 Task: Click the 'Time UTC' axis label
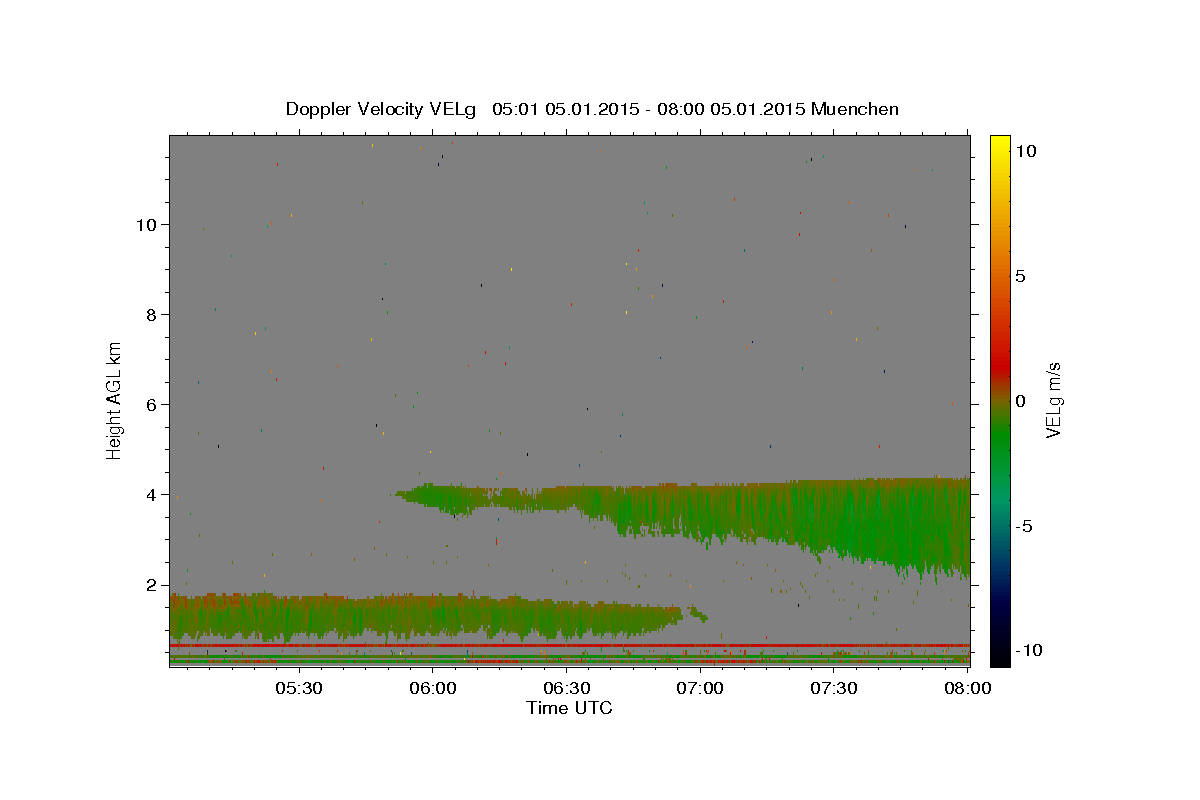(569, 708)
